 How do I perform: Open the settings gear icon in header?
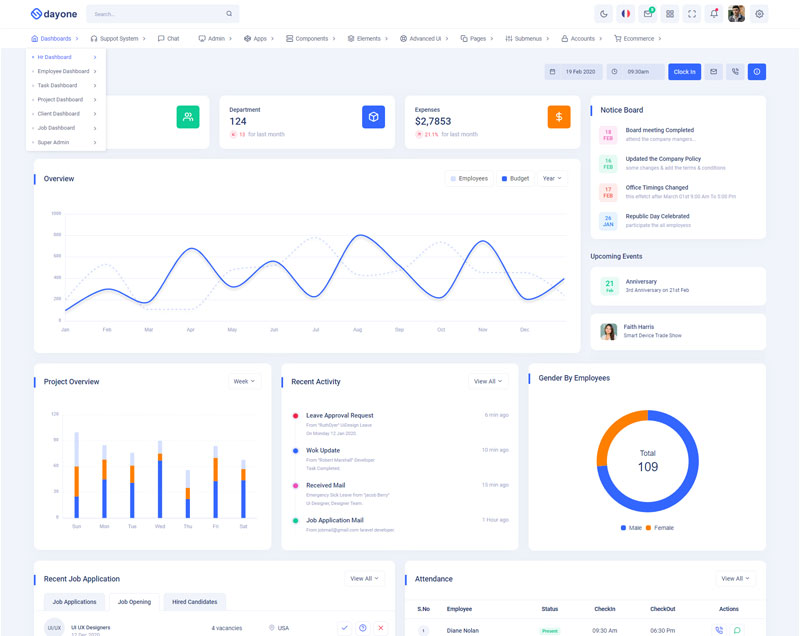click(759, 14)
